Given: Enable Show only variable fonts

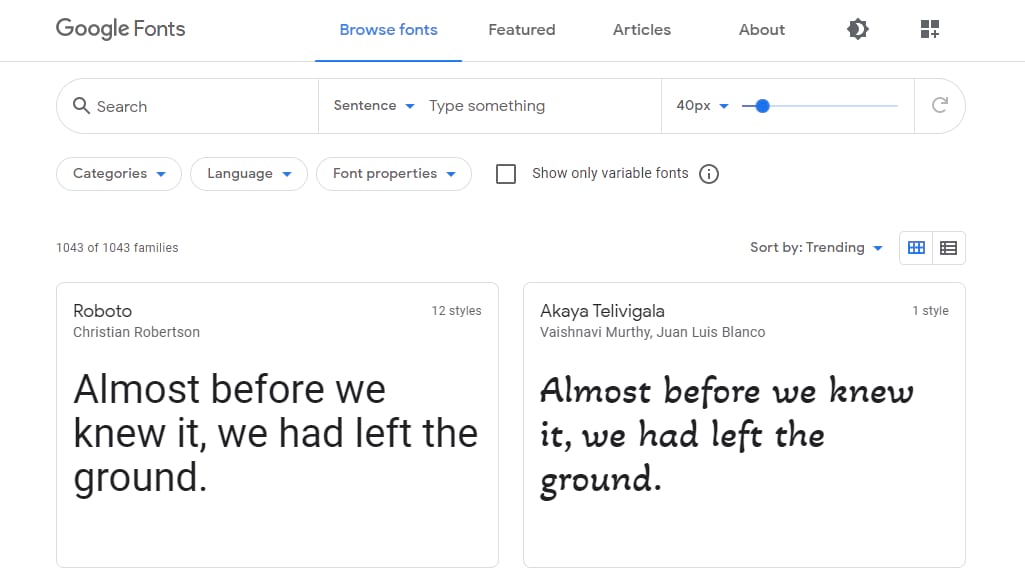Looking at the screenshot, I should (x=506, y=173).
